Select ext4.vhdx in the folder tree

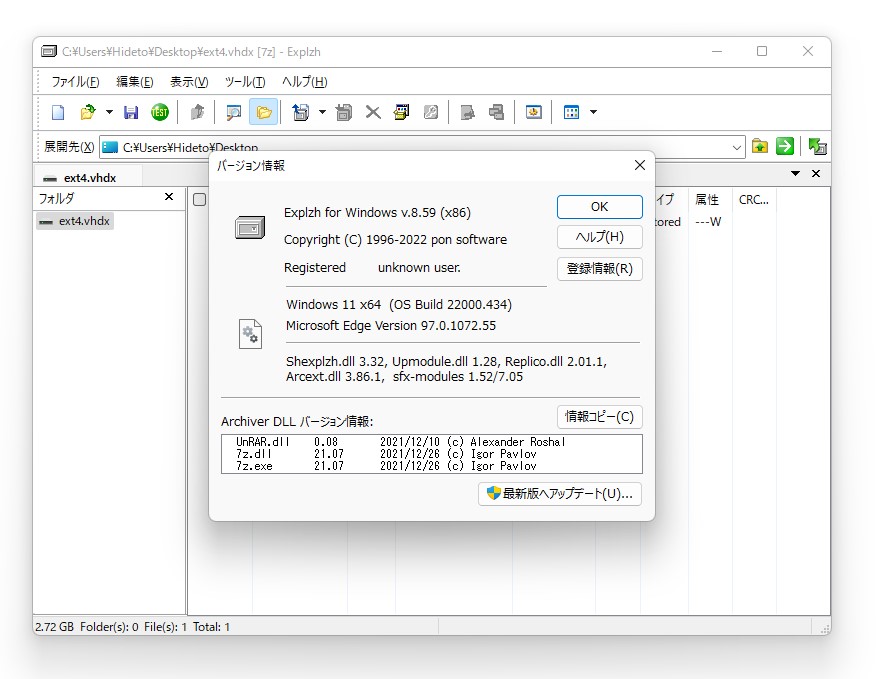tap(77, 221)
